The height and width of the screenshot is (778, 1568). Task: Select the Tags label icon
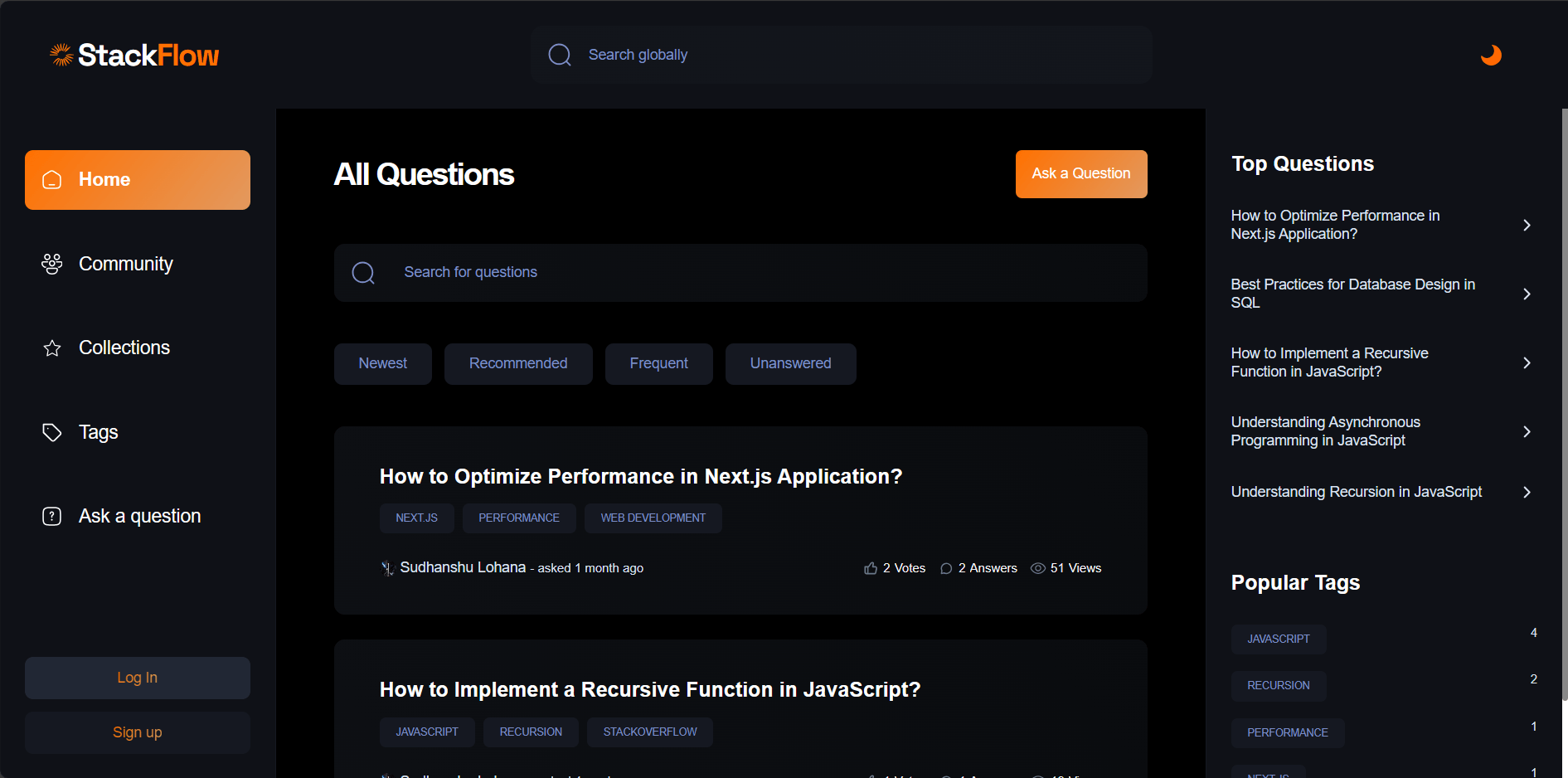[51, 432]
